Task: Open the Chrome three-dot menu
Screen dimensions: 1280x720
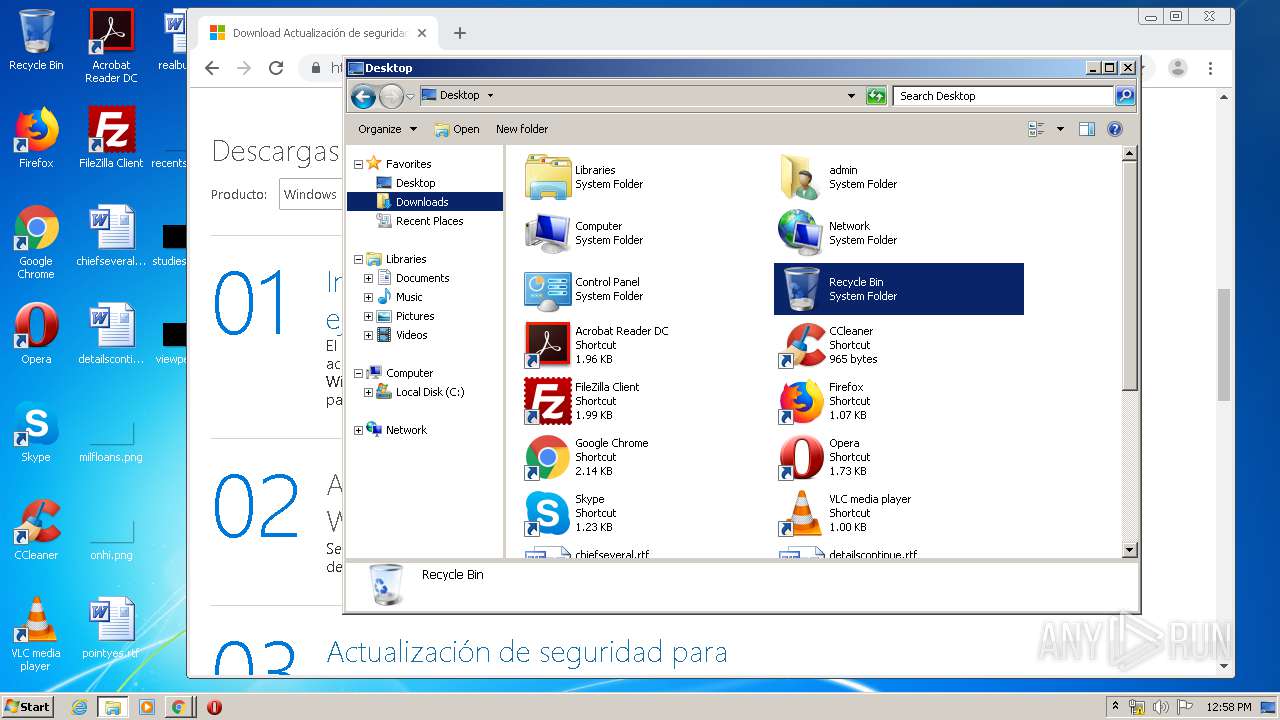Action: 1210,68
